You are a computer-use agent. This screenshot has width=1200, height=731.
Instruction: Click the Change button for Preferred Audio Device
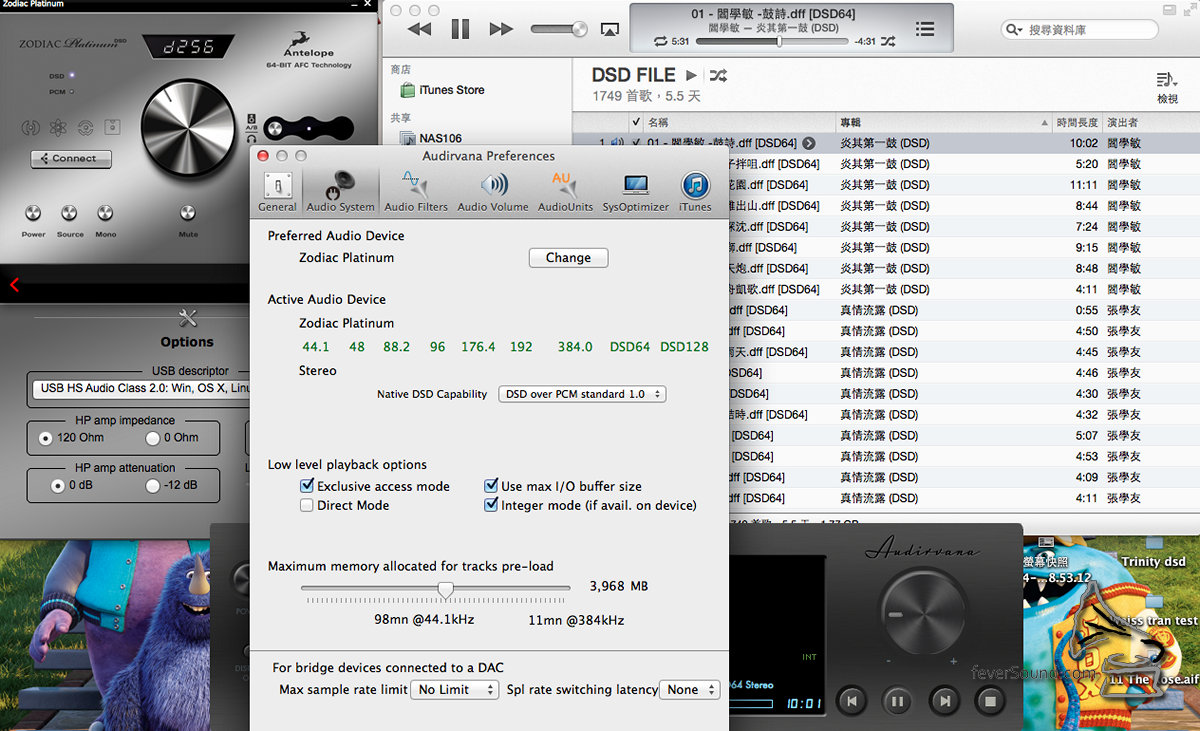(x=568, y=258)
